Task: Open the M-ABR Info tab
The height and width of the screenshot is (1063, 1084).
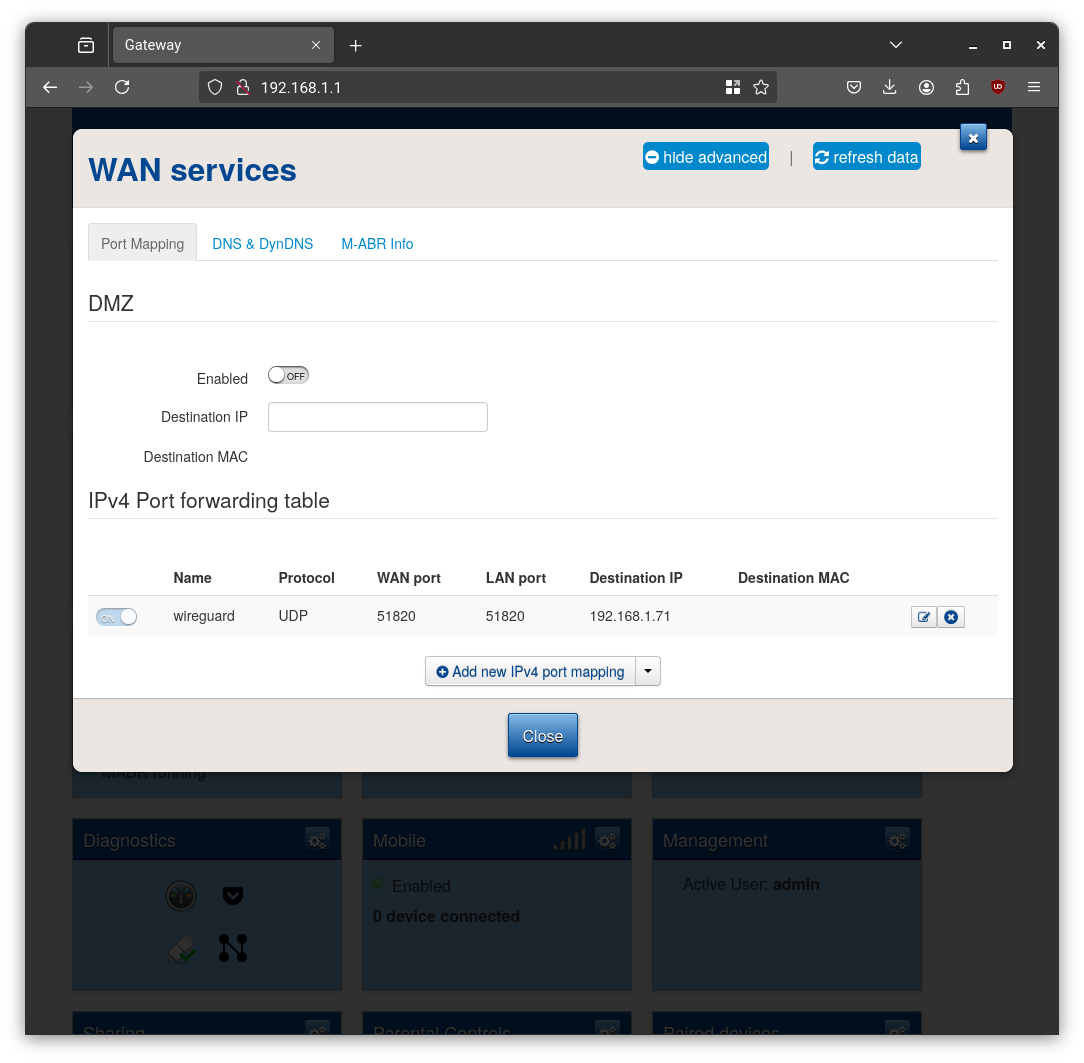Action: [377, 243]
